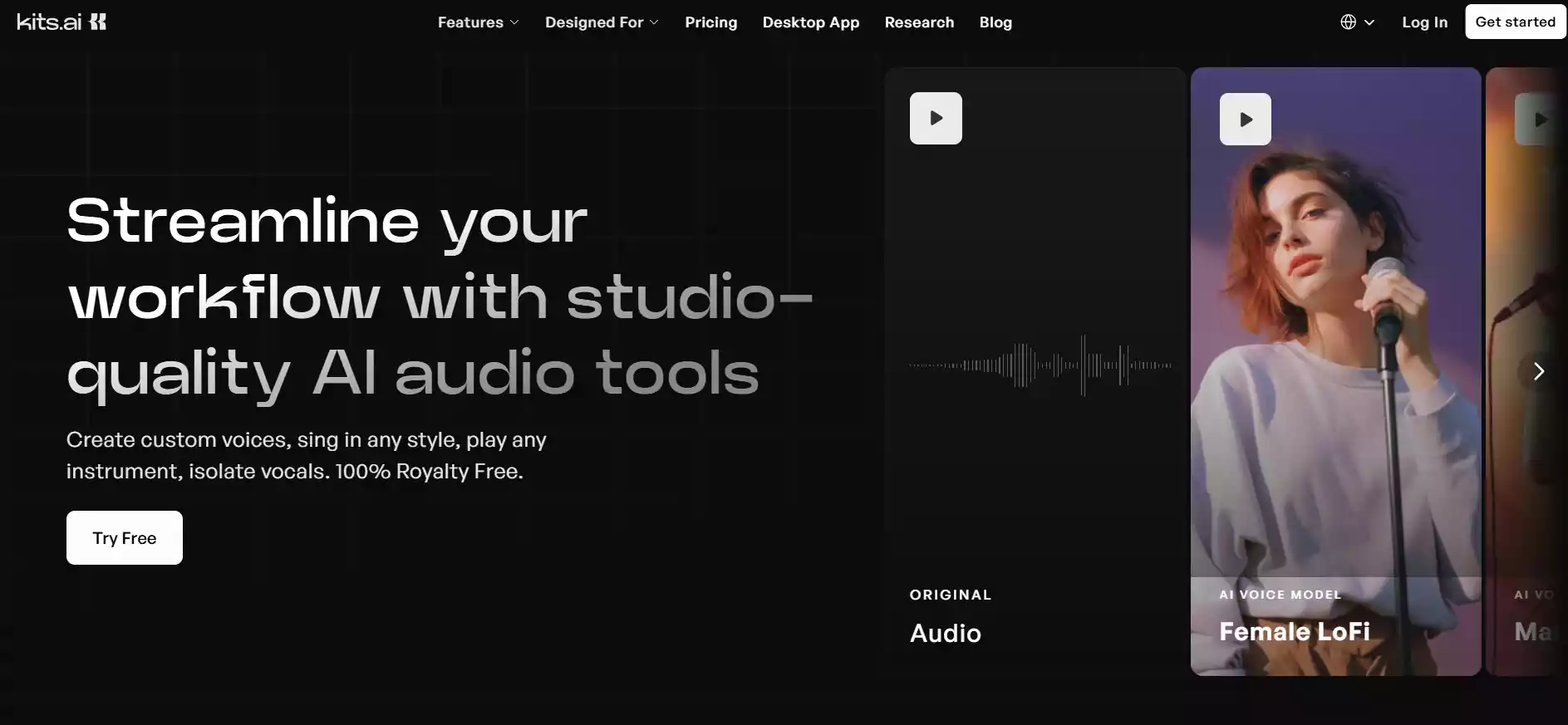Play the Female LoFi voice model
This screenshot has width=1568, height=725.
point(1245,120)
